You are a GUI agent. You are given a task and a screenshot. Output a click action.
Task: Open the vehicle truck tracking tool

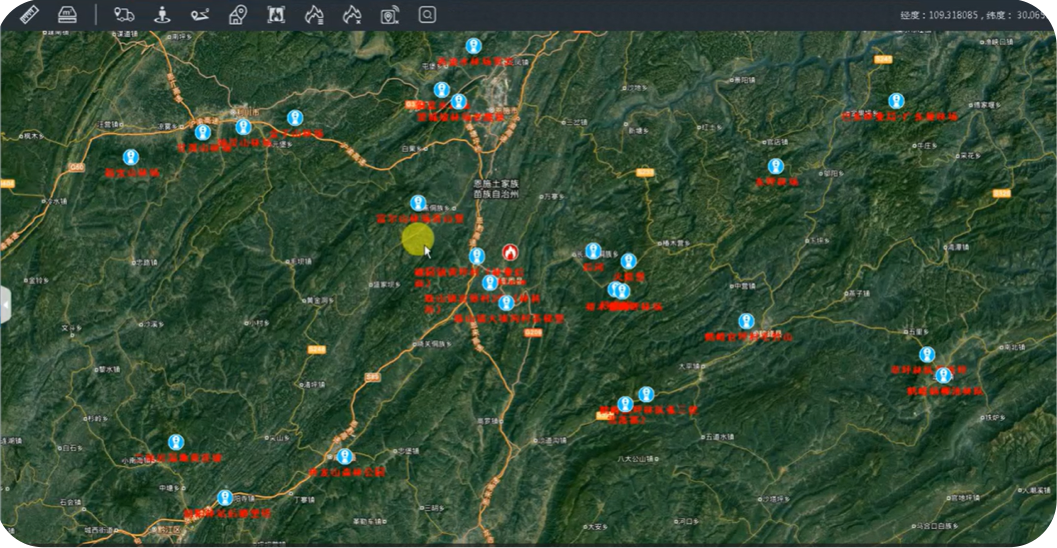[124, 14]
